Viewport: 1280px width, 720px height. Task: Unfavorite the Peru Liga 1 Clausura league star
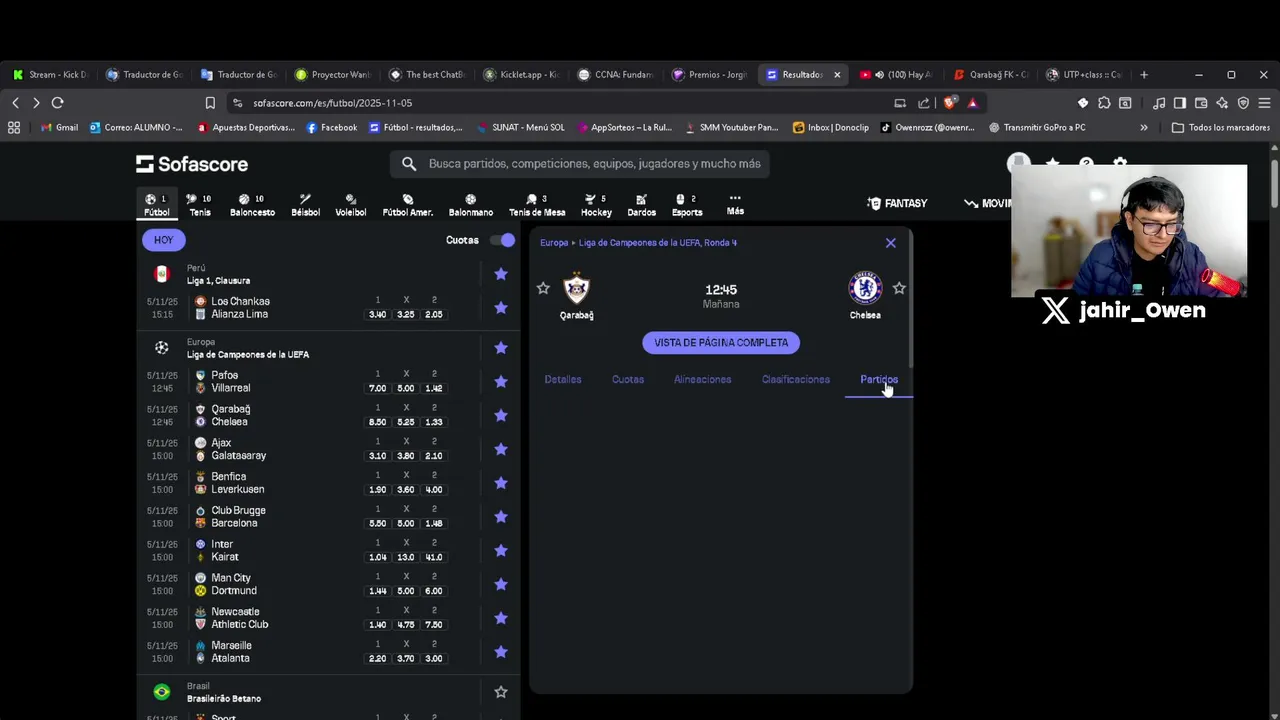501,274
